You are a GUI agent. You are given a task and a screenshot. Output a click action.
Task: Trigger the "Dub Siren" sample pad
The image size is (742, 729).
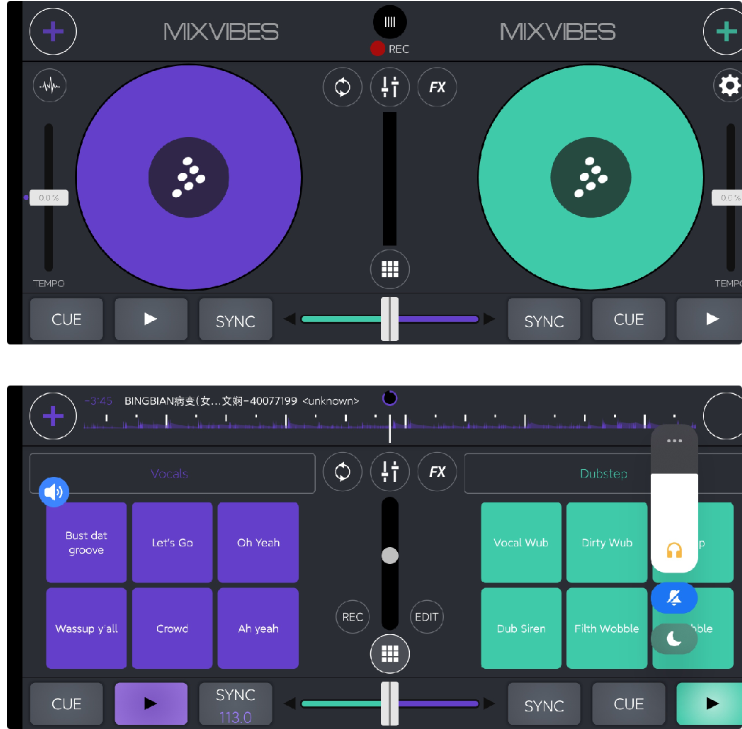point(521,628)
